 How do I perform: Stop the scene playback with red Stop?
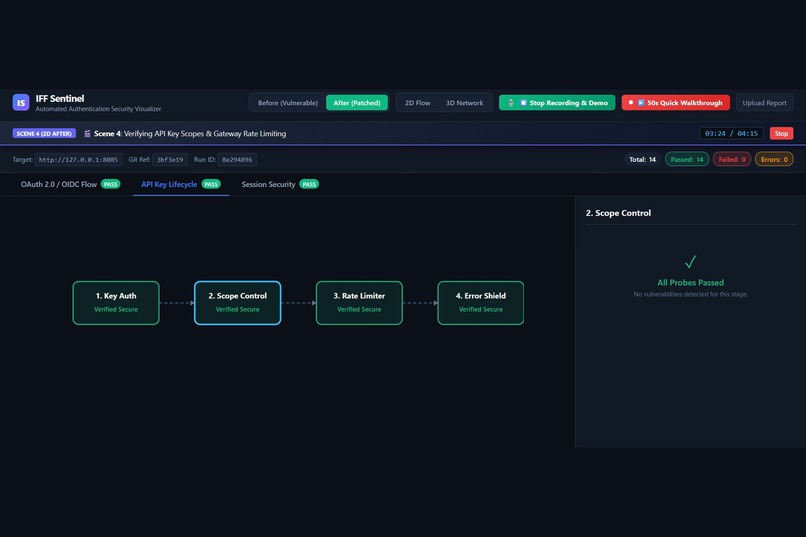pyautogui.click(x=781, y=134)
